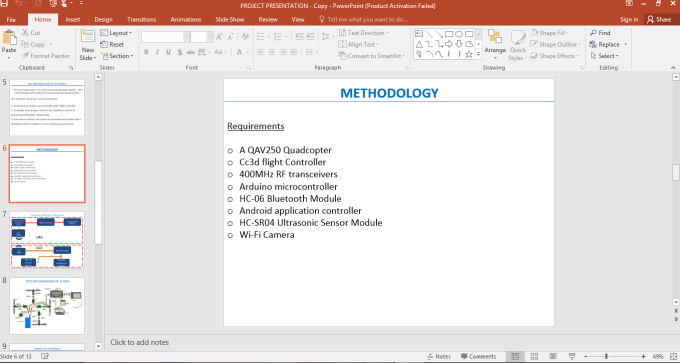Open the Shape Effects dropdown

click(555, 56)
